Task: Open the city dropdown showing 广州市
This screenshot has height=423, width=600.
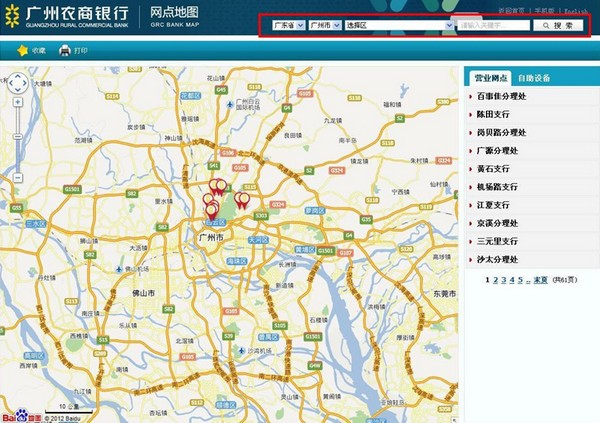Action: [x=325, y=25]
